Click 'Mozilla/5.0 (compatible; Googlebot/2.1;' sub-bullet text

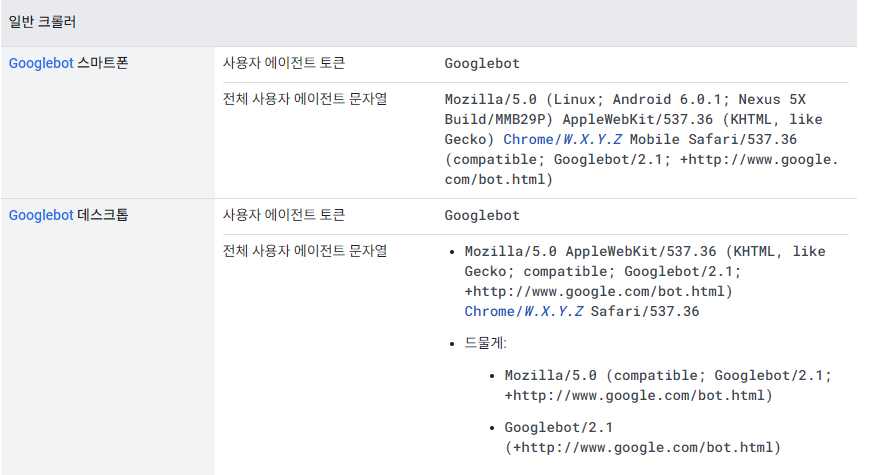click(668, 375)
